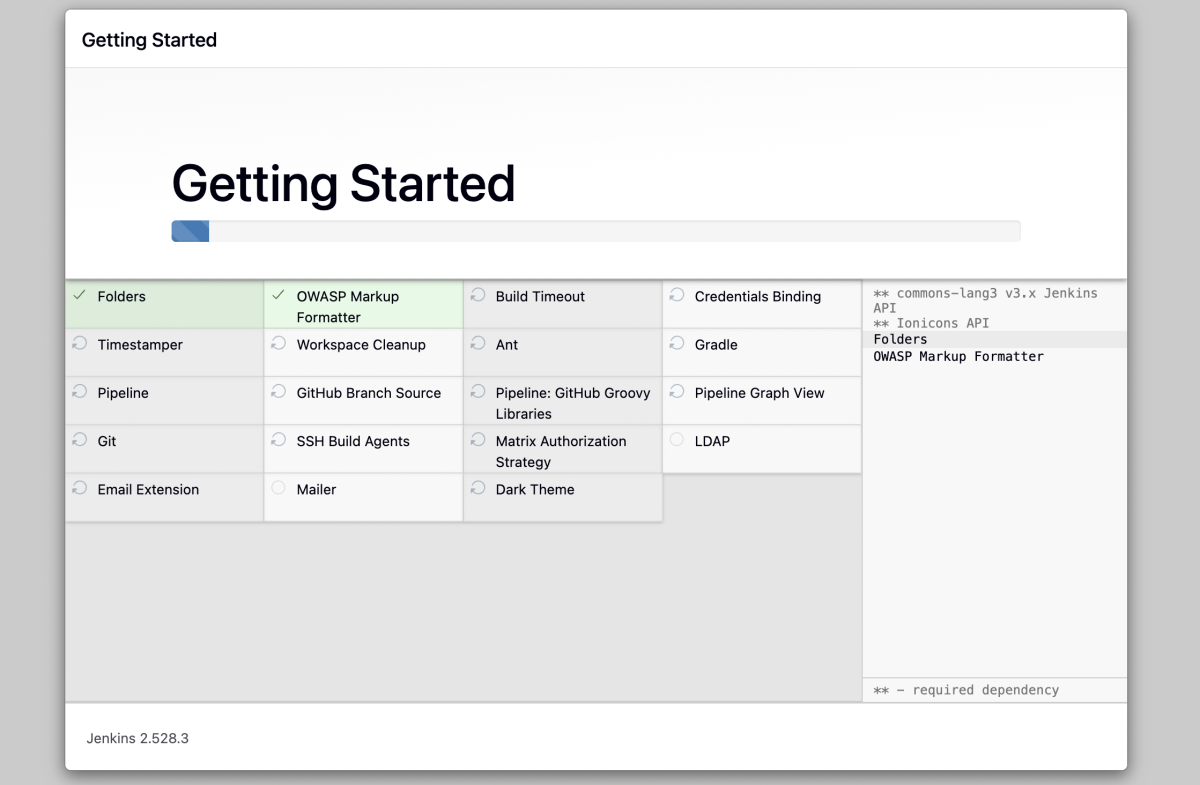
Task: Select Folders entry in install log
Action: tap(900, 340)
